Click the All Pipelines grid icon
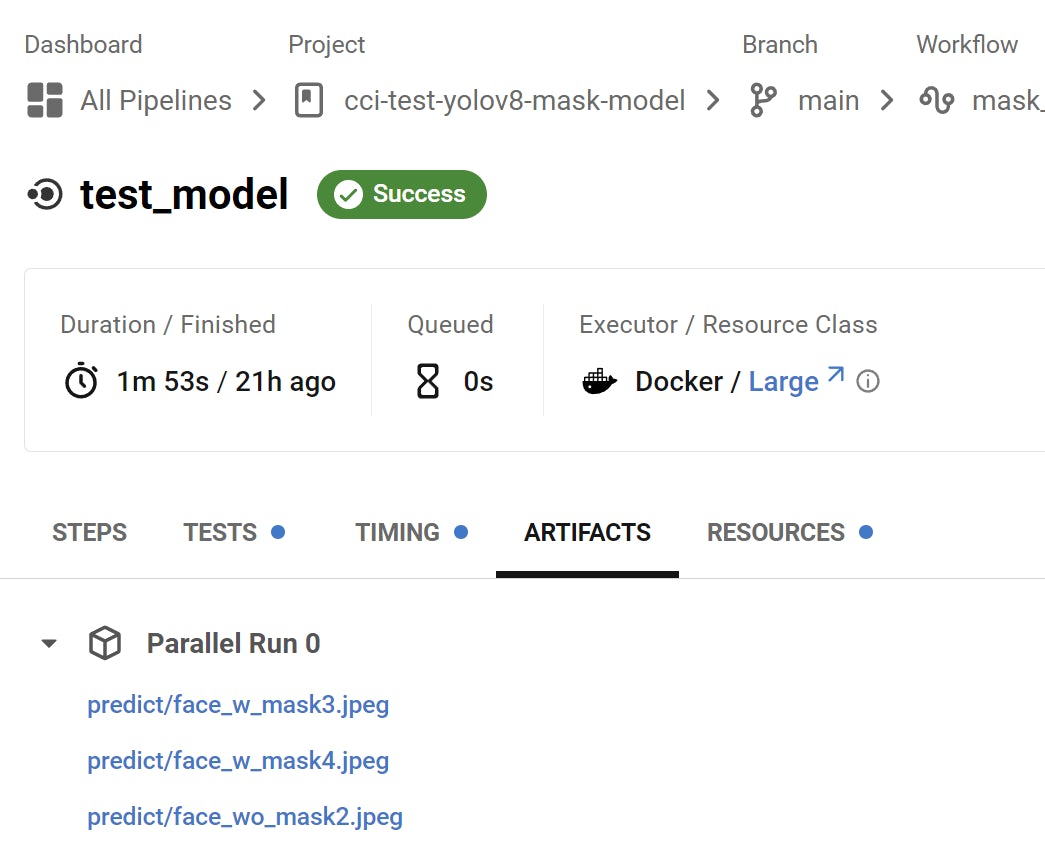Image resolution: width=1045 pixels, height=854 pixels. coord(44,100)
